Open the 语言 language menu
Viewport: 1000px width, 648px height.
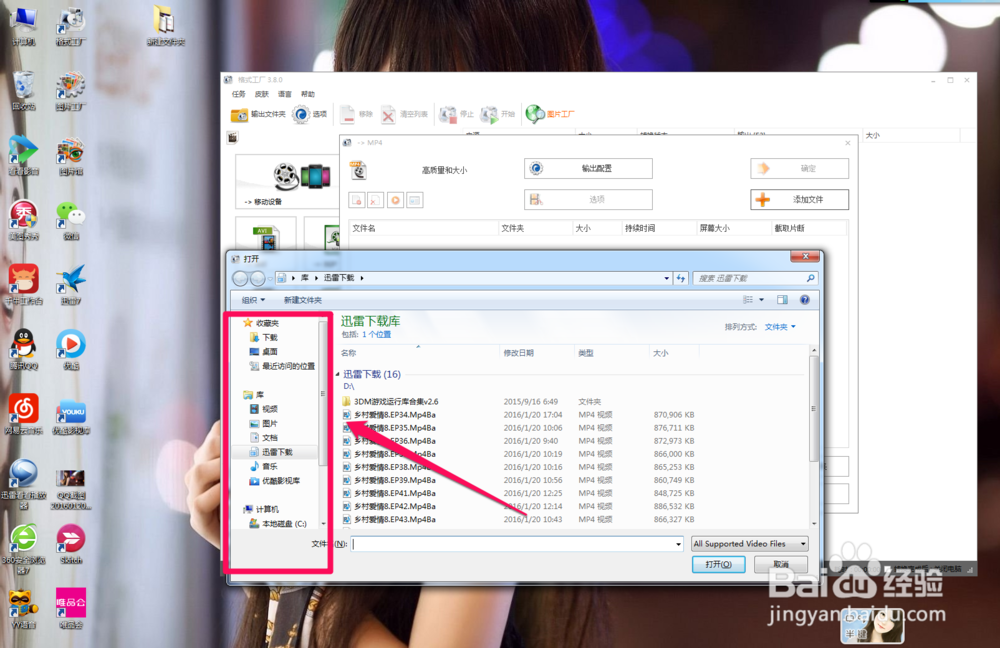(284, 94)
